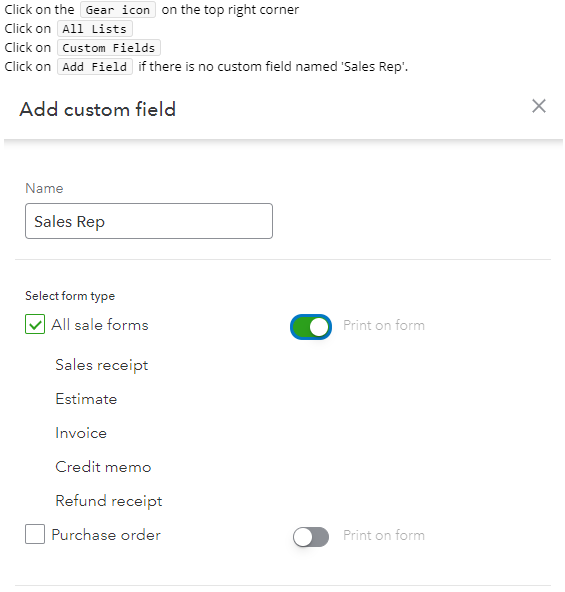Select the Credit memo form entry

pyautogui.click(x=103, y=467)
